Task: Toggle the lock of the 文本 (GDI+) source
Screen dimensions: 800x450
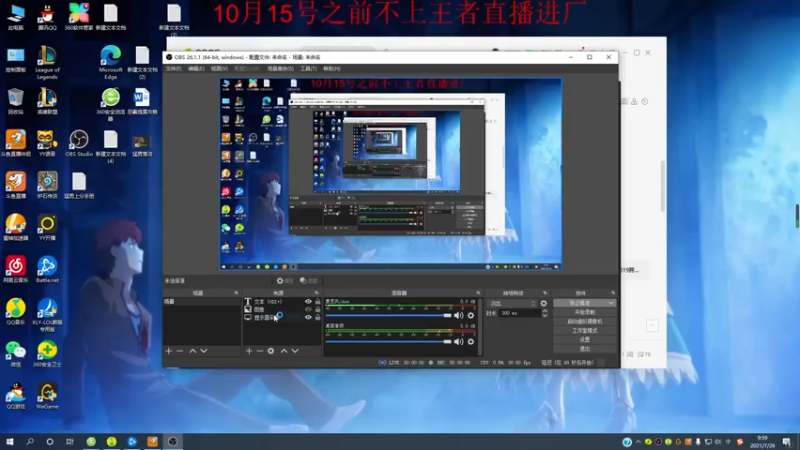Action: [x=318, y=302]
